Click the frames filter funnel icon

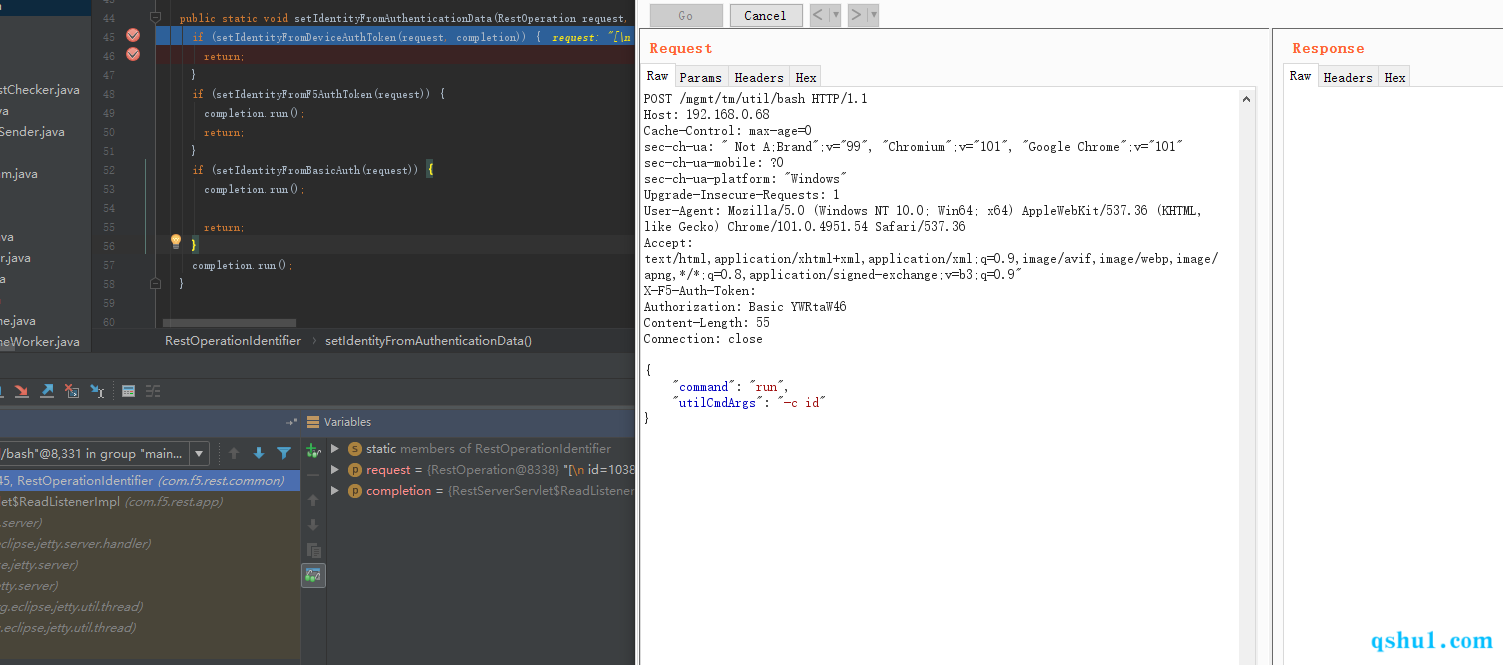click(284, 453)
